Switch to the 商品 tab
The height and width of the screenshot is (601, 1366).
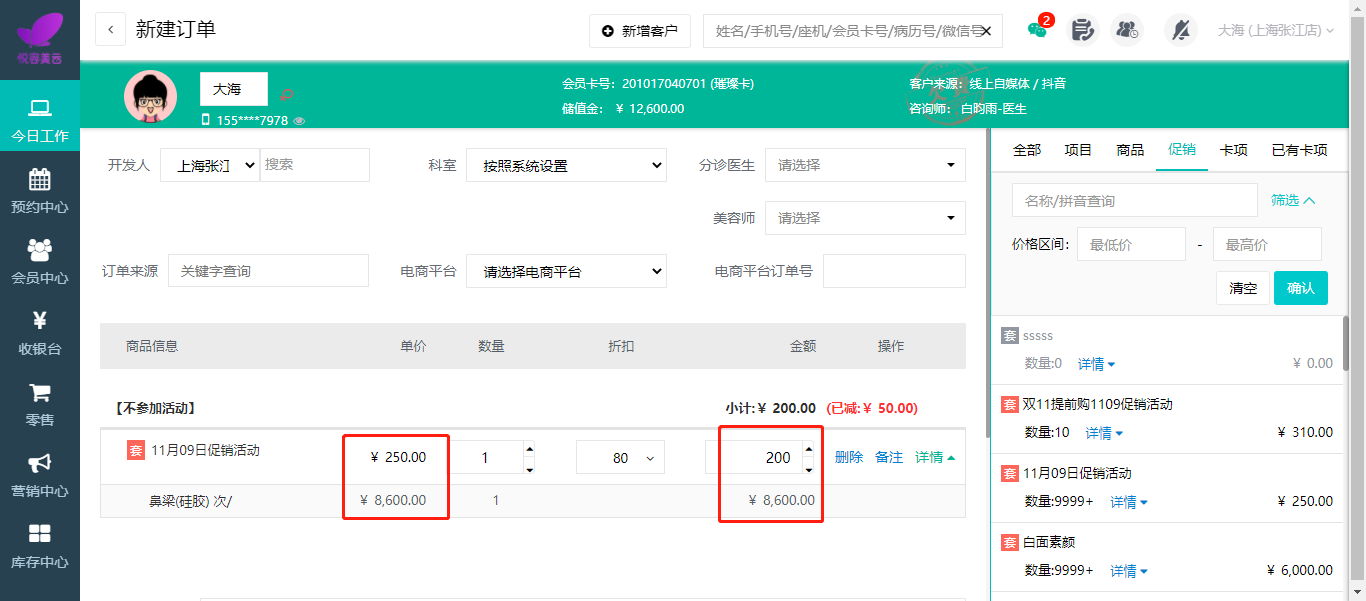click(x=1130, y=150)
